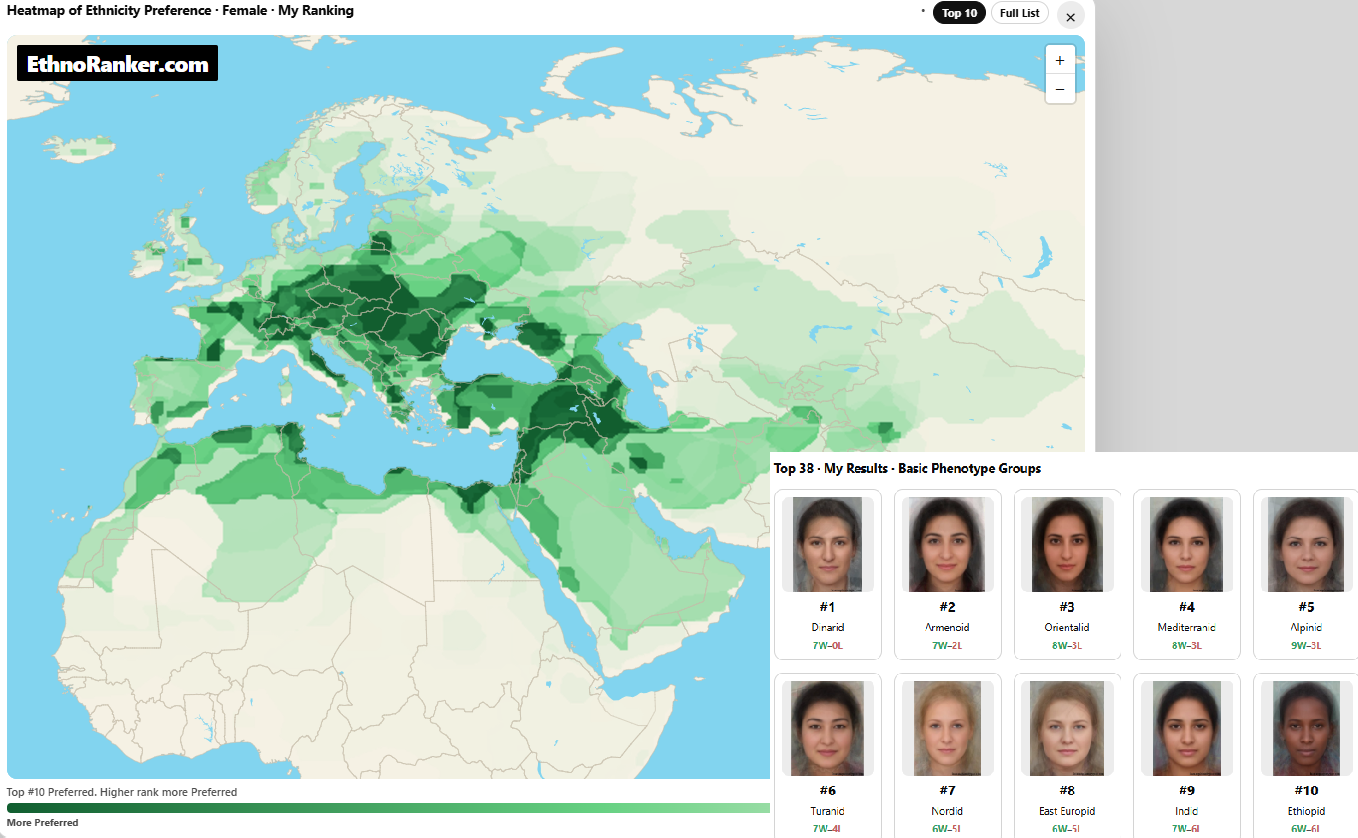This screenshot has width=1358, height=838.
Task: Open the Mediterranid face thumbnail
Action: click(1187, 545)
